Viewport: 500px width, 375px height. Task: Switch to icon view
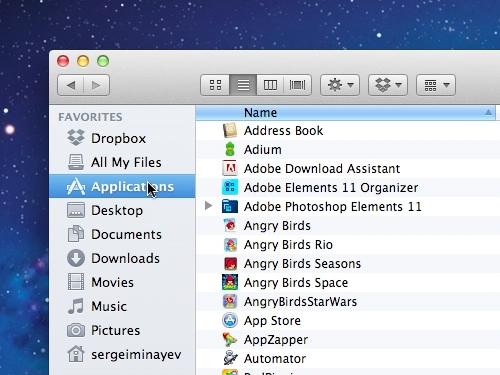(215, 85)
